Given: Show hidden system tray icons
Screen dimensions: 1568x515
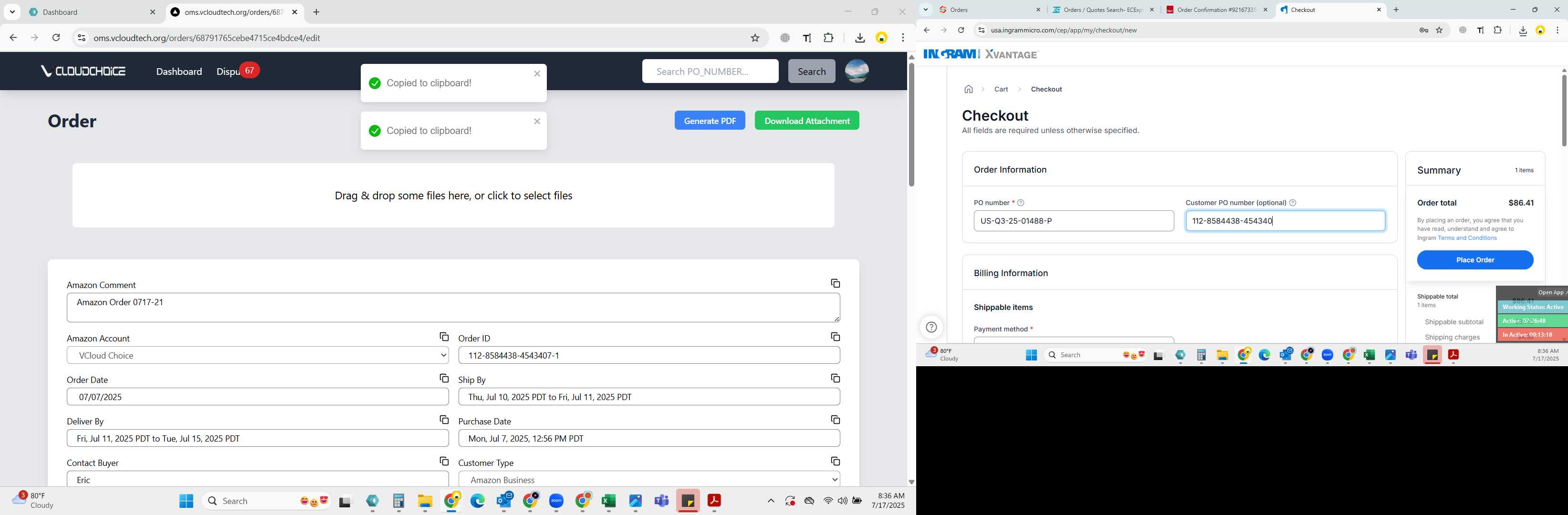Looking at the screenshot, I should coord(771,500).
